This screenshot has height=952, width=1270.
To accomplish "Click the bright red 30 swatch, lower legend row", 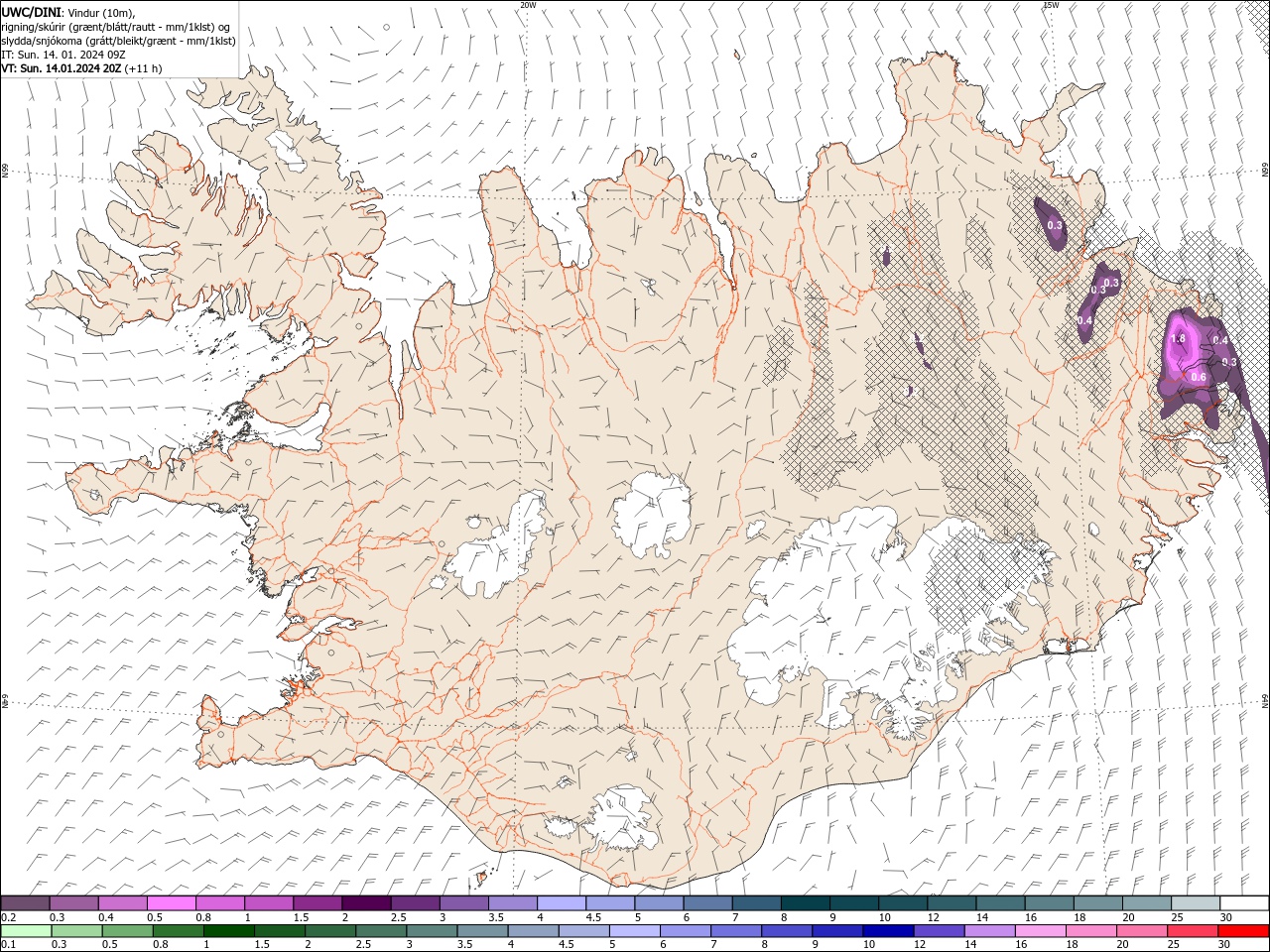I will [1243, 931].
